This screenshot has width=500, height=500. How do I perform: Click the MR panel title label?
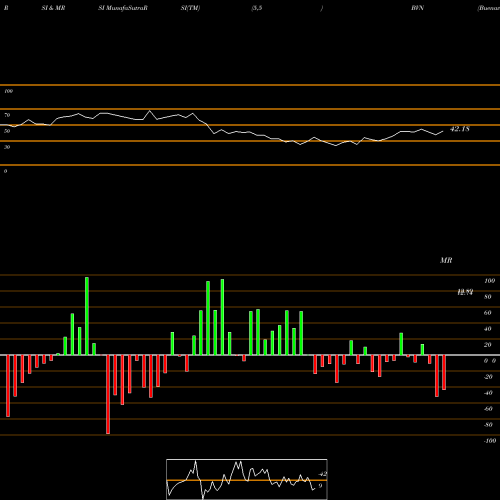pyautogui.click(x=446, y=260)
